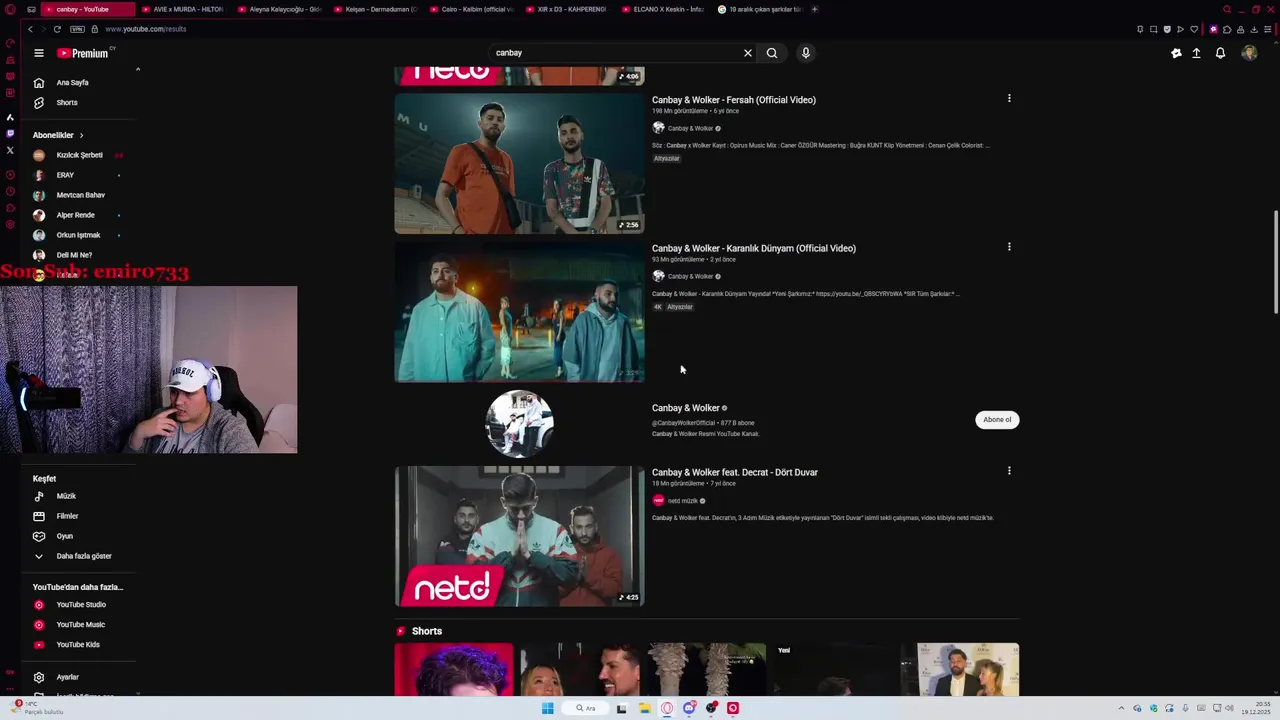This screenshot has height=720, width=1280.
Task: Open Oyun under Keşfet
Action: coord(65,536)
